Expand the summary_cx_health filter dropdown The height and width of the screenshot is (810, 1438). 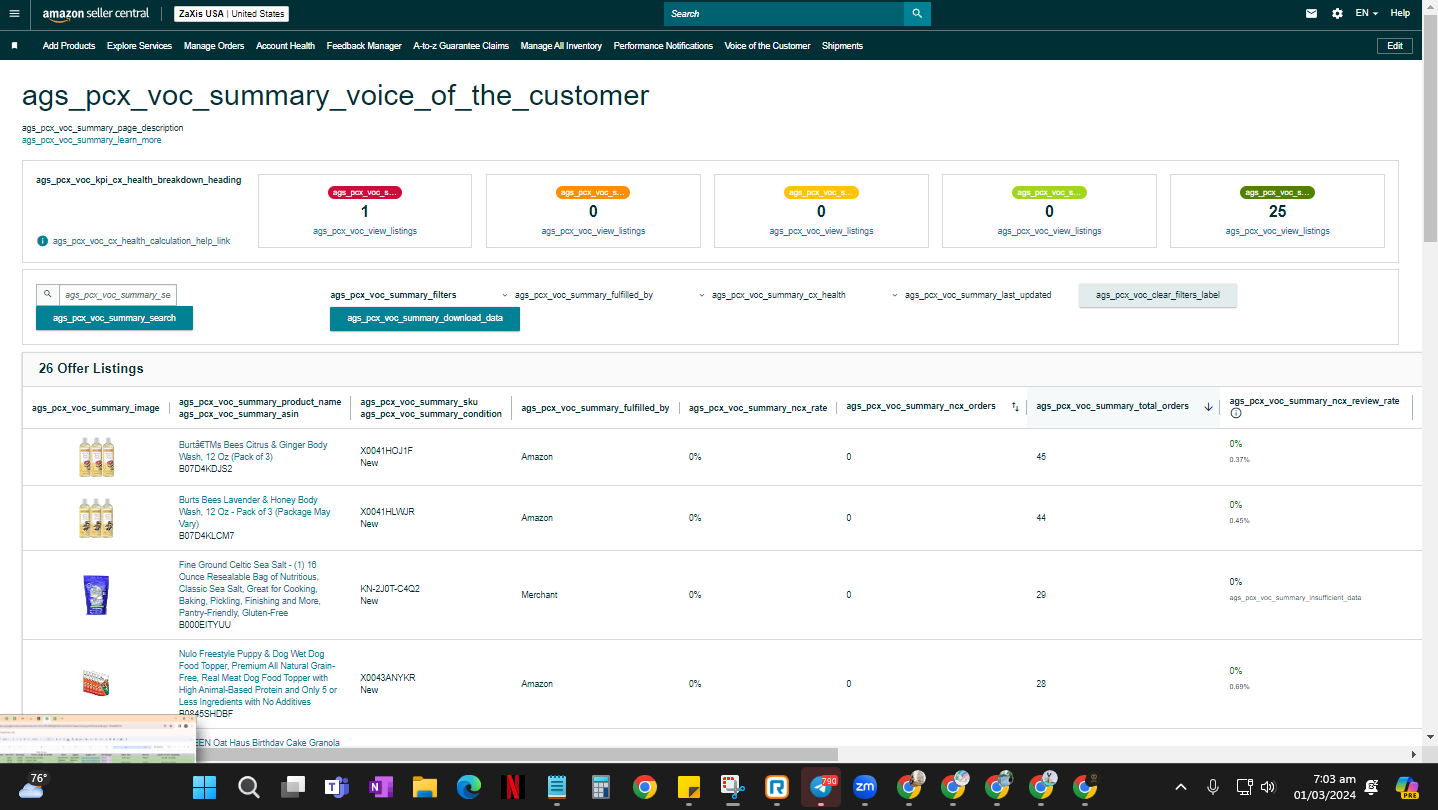pos(772,295)
